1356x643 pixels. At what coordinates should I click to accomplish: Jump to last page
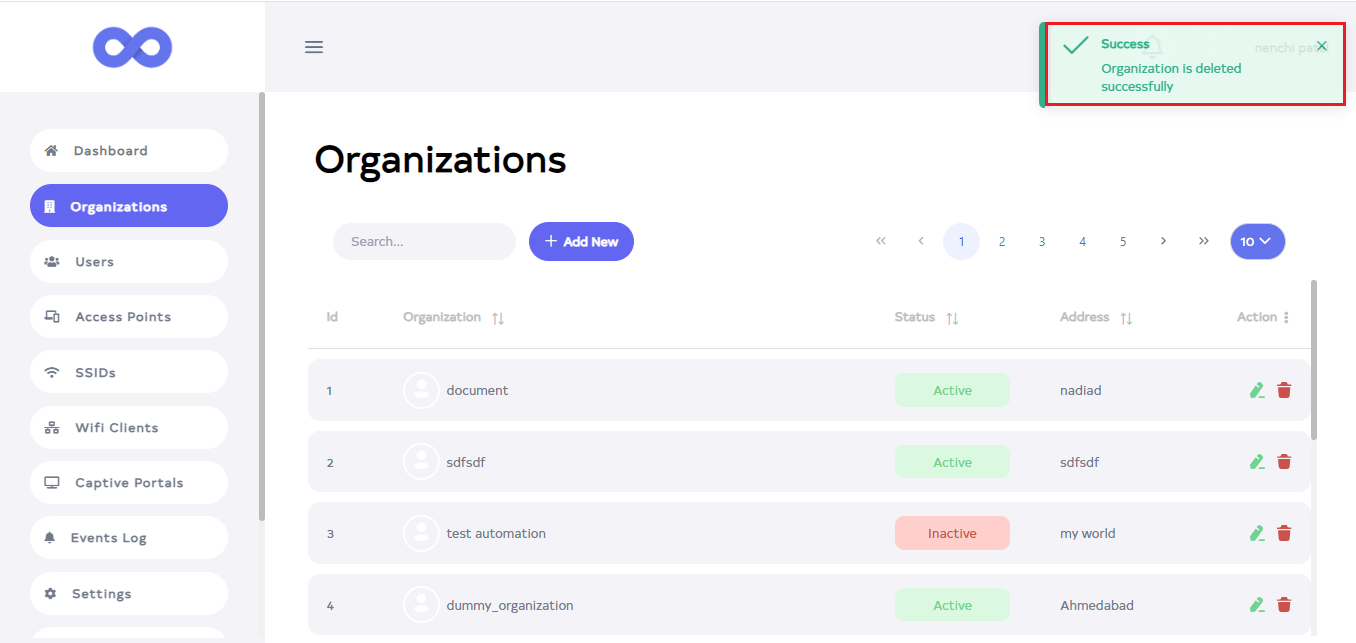pos(1204,241)
